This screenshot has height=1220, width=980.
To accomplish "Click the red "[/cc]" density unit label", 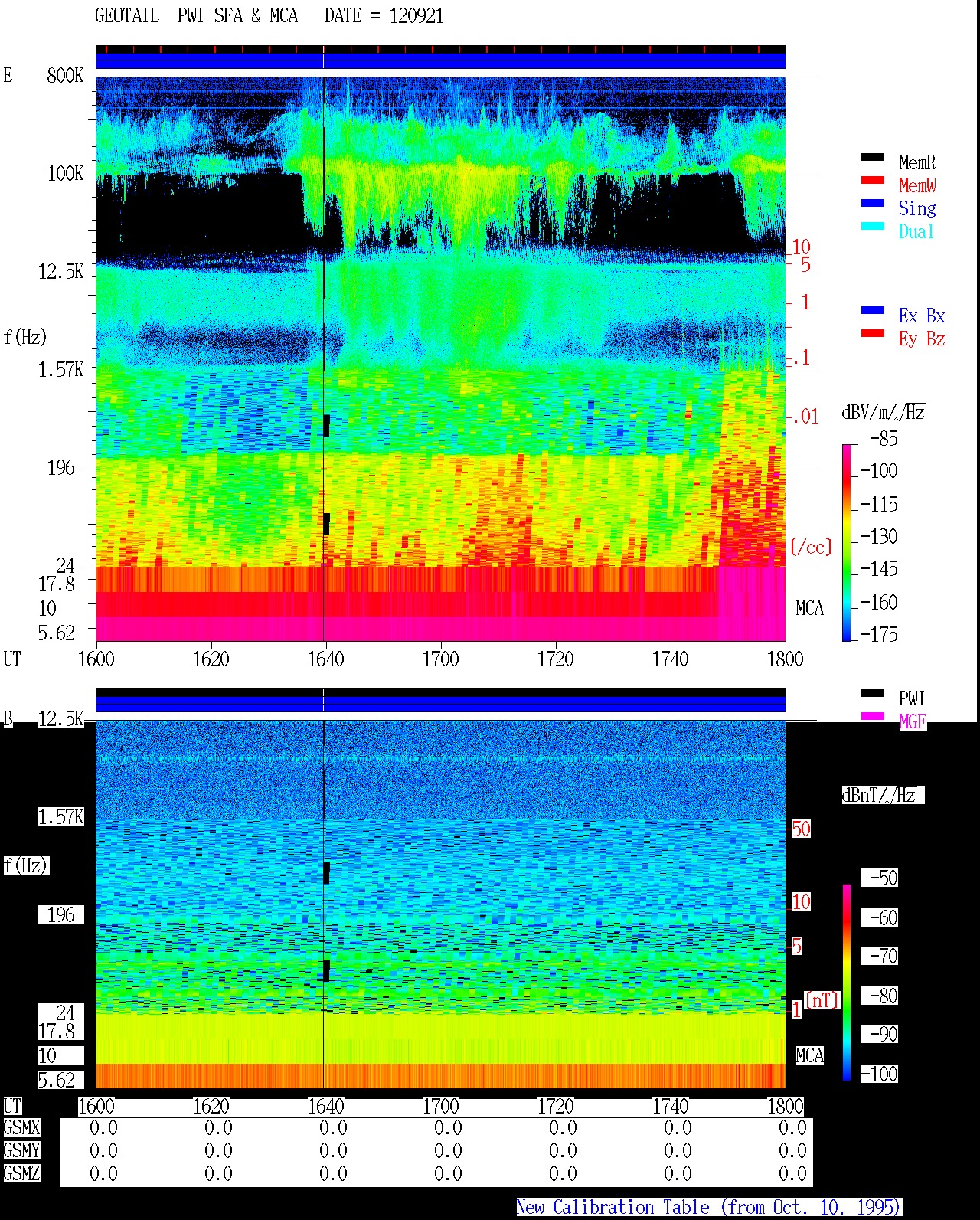I will (811, 547).
